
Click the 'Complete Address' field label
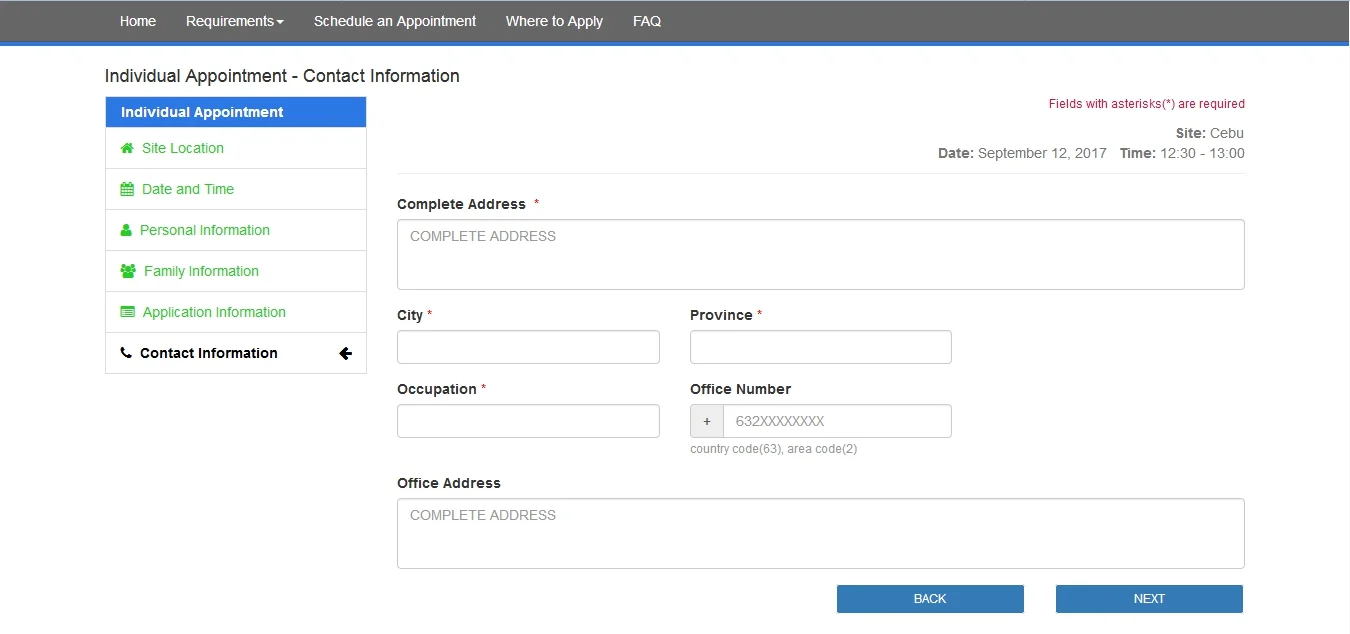tap(461, 204)
